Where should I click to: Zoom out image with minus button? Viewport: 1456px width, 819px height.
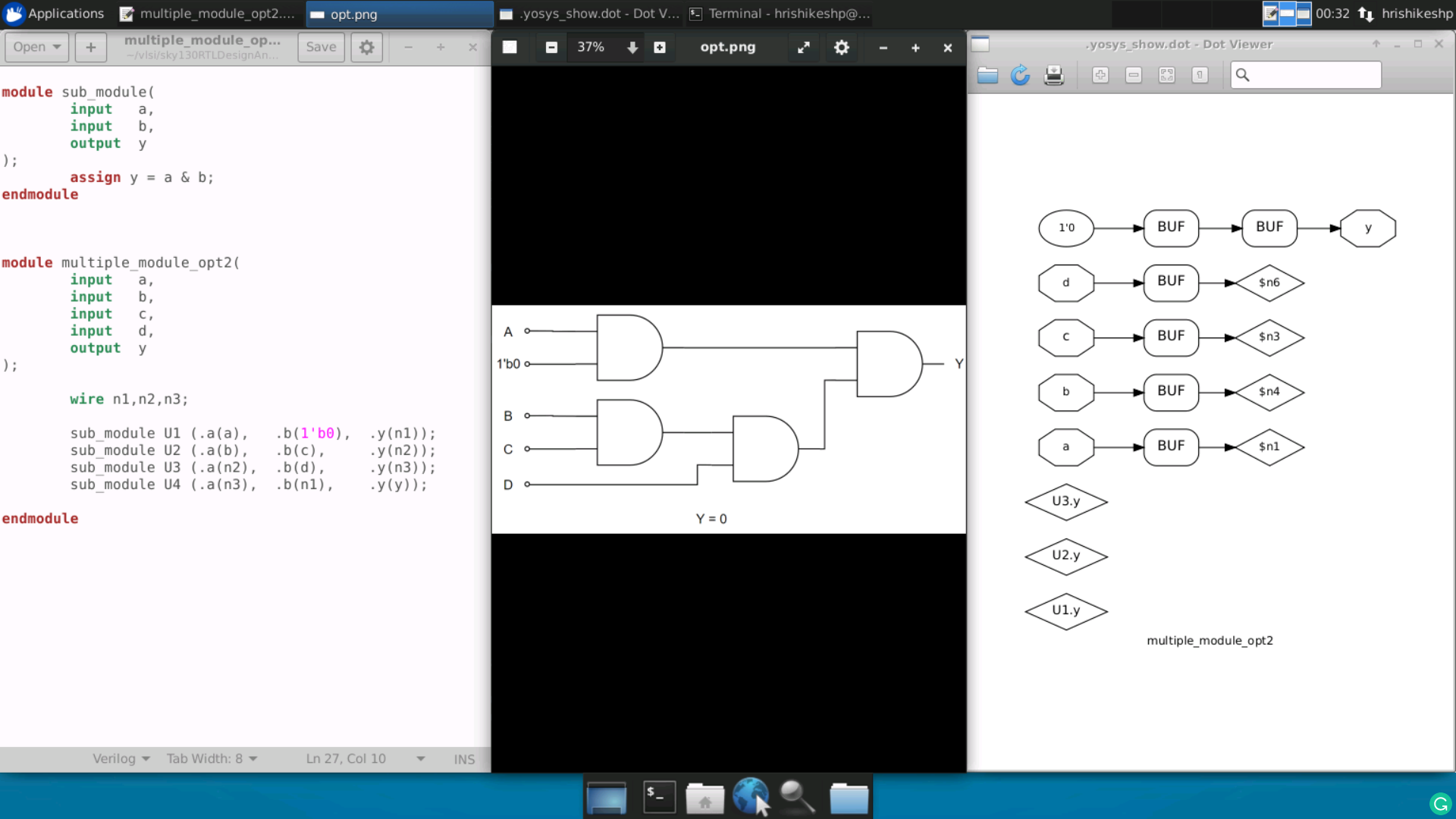[x=551, y=47]
